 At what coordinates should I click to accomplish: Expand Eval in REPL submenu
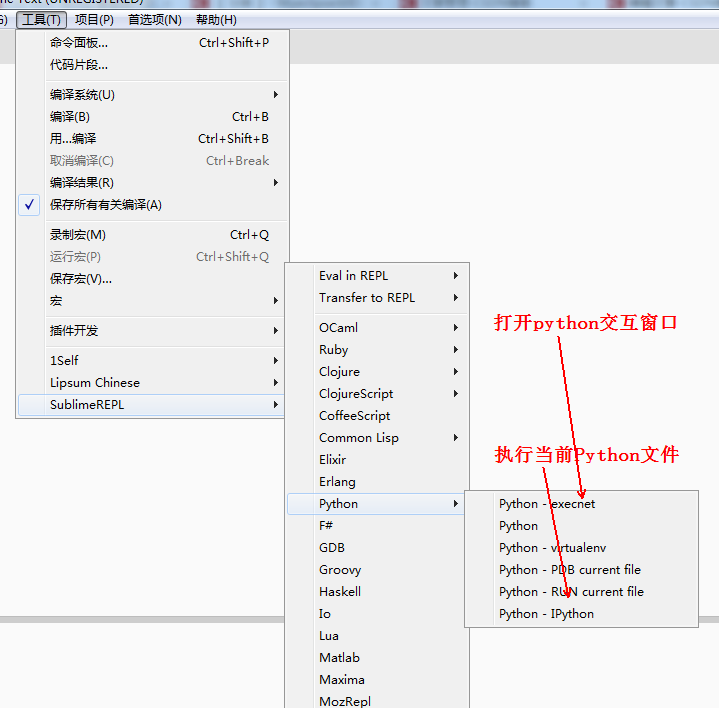(x=377, y=276)
